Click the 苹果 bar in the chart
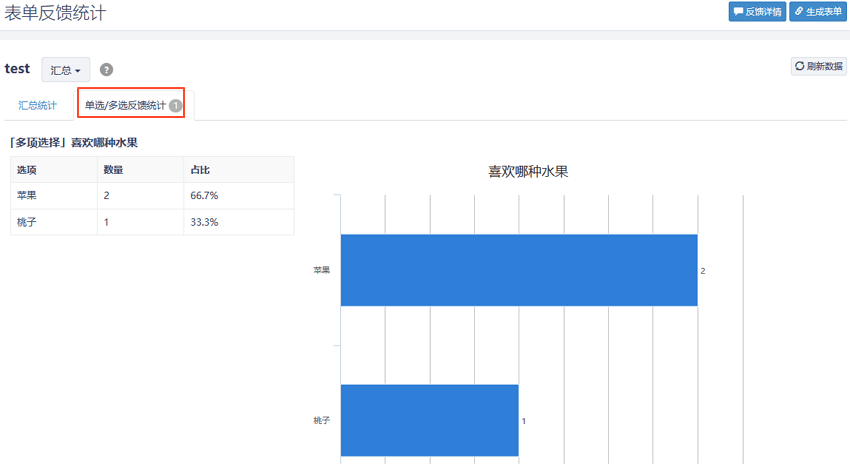This screenshot has width=850, height=464. point(519,270)
